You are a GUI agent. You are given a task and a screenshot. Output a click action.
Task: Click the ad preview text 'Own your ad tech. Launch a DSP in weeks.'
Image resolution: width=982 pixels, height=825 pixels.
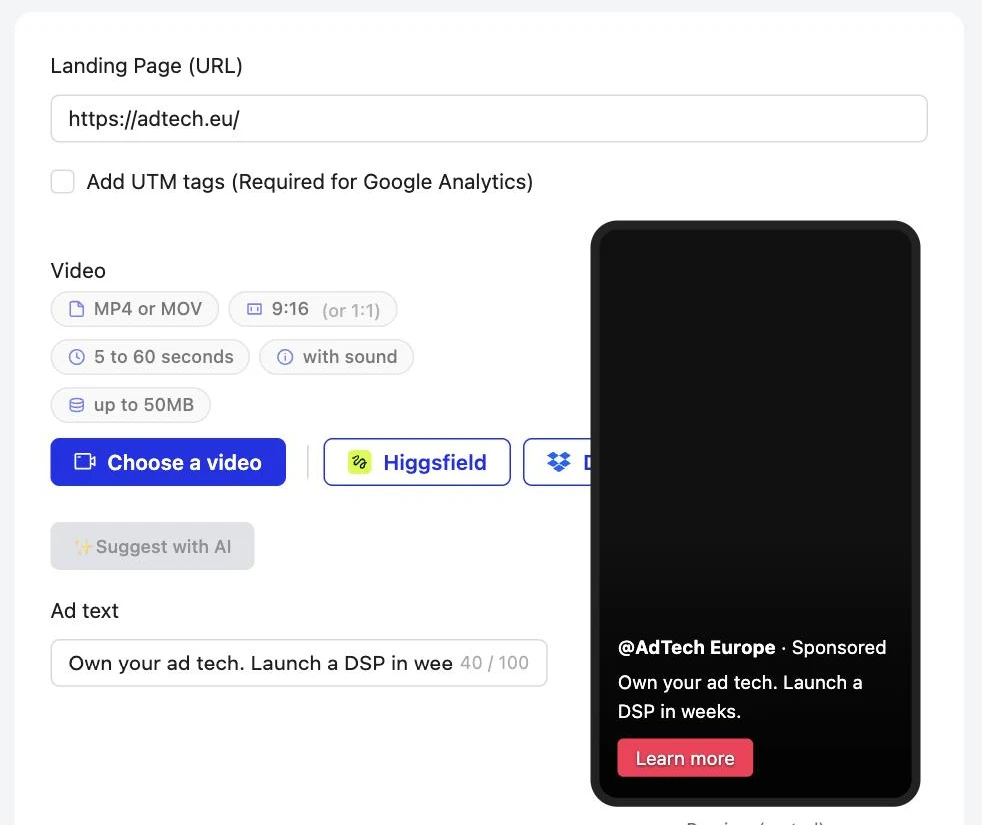[x=740, y=697]
